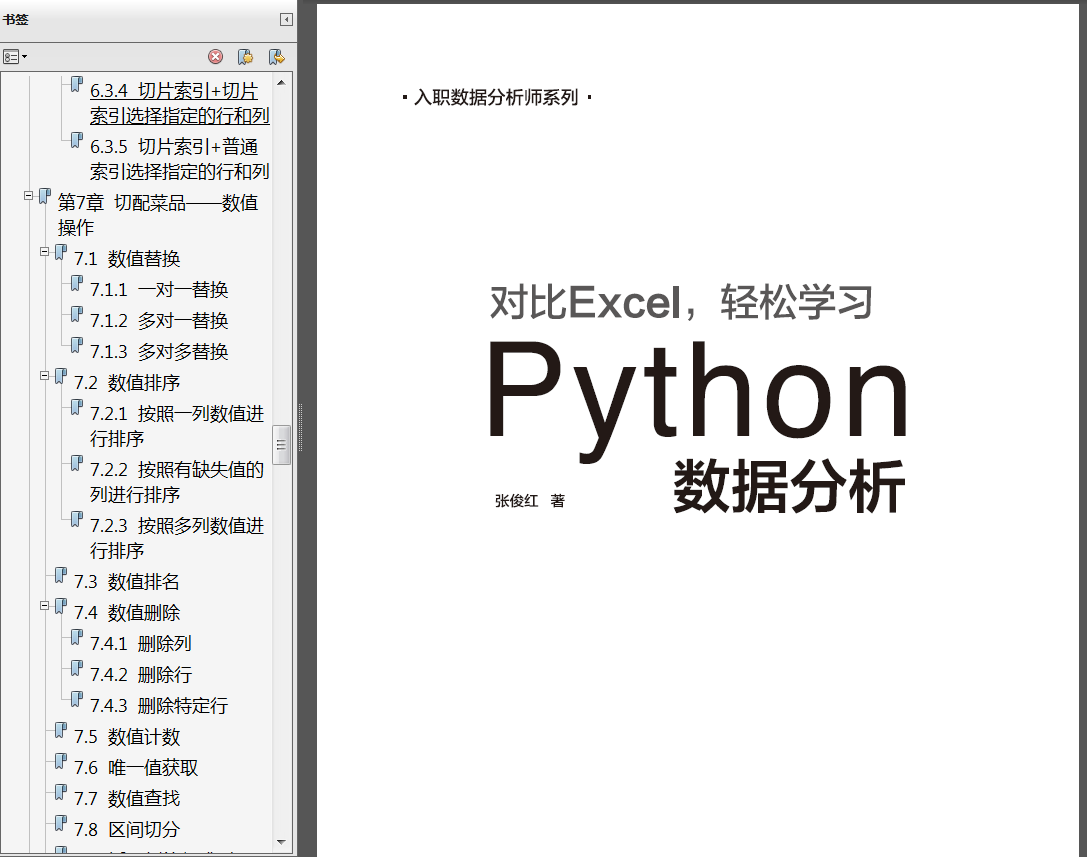This screenshot has width=1087, height=857.
Task: Click bookmark icon beside 7.2.2 entry
Action: tap(77, 463)
